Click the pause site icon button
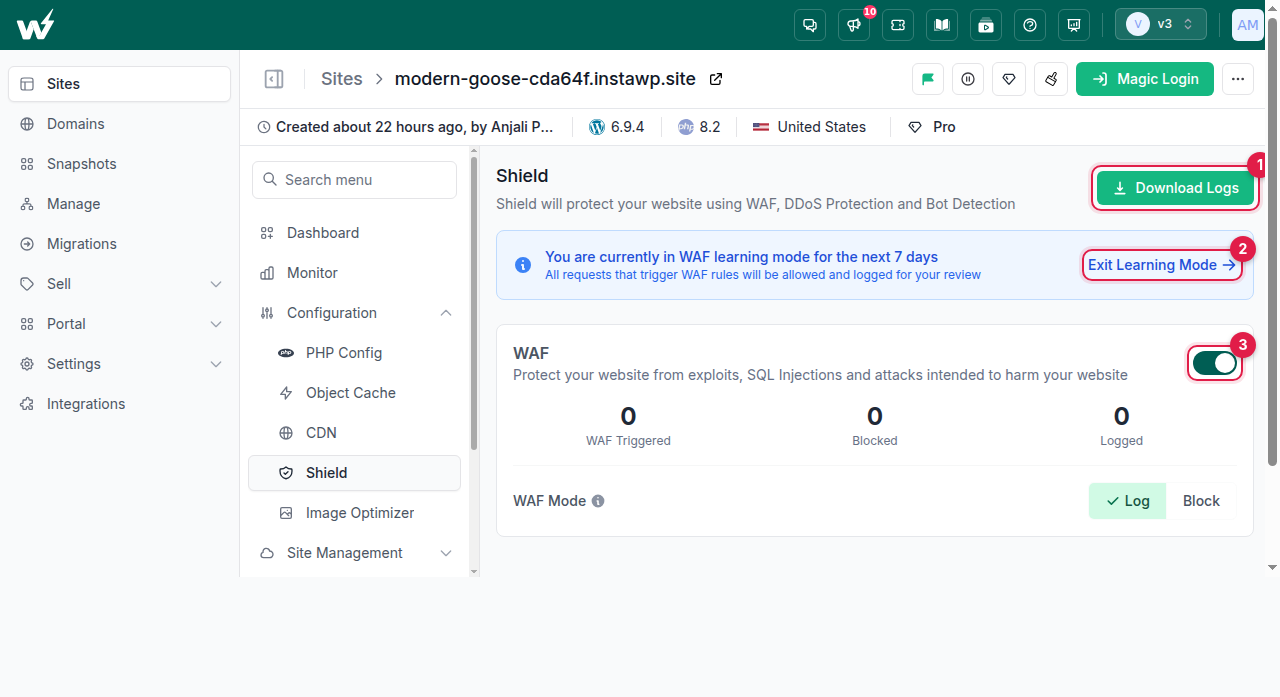This screenshot has width=1280, height=697. pyautogui.click(x=968, y=79)
